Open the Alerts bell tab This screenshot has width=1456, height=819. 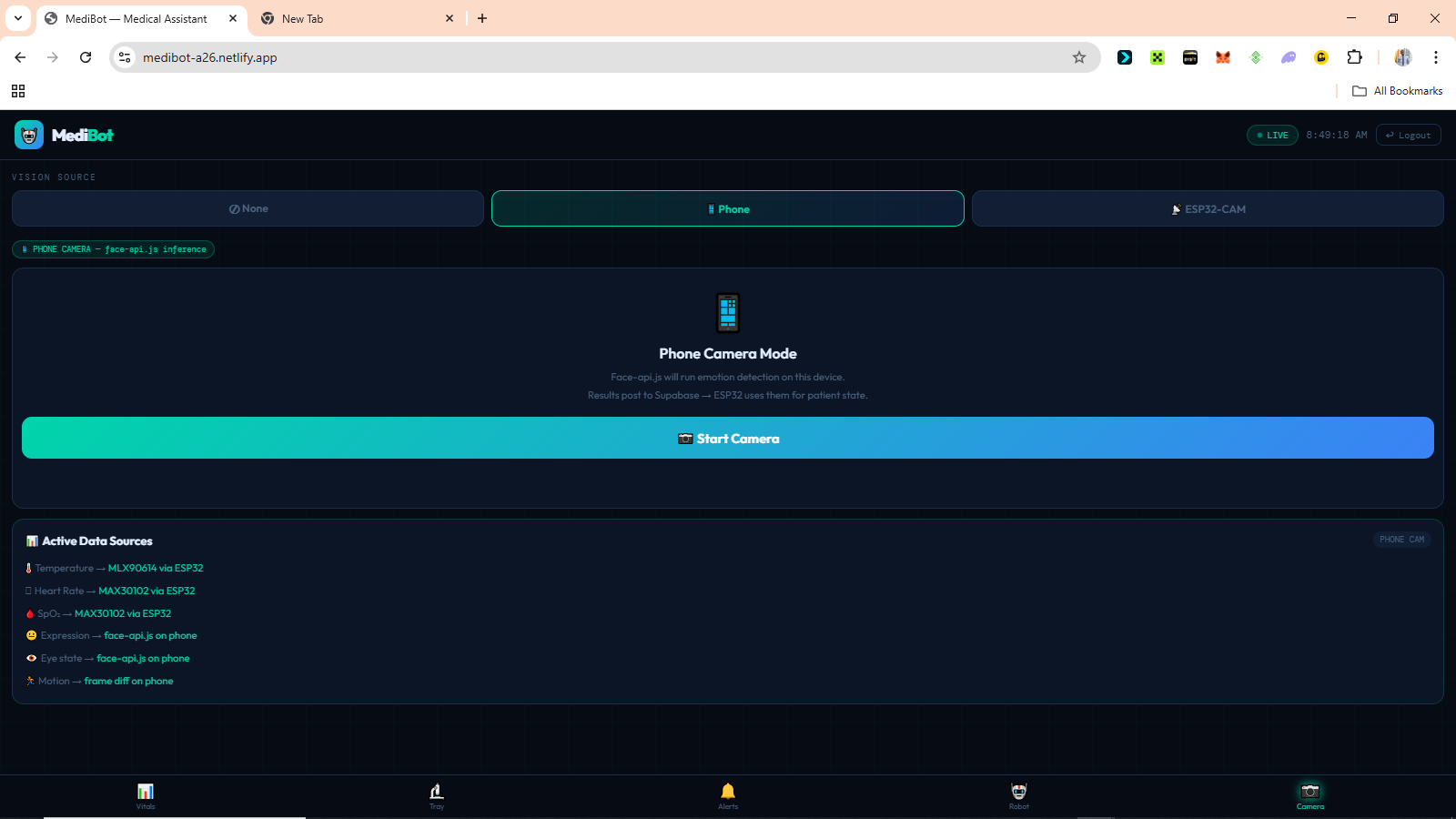coord(728,796)
